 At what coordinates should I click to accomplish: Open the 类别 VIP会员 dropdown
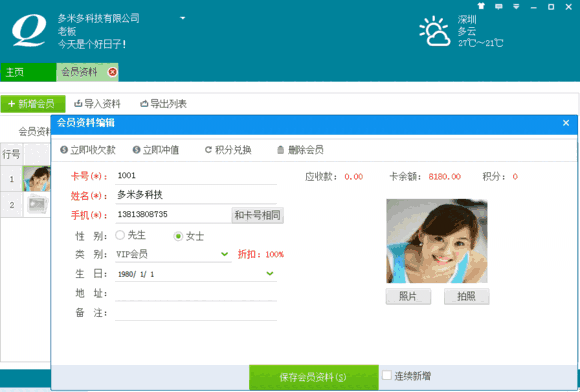[x=173, y=254]
